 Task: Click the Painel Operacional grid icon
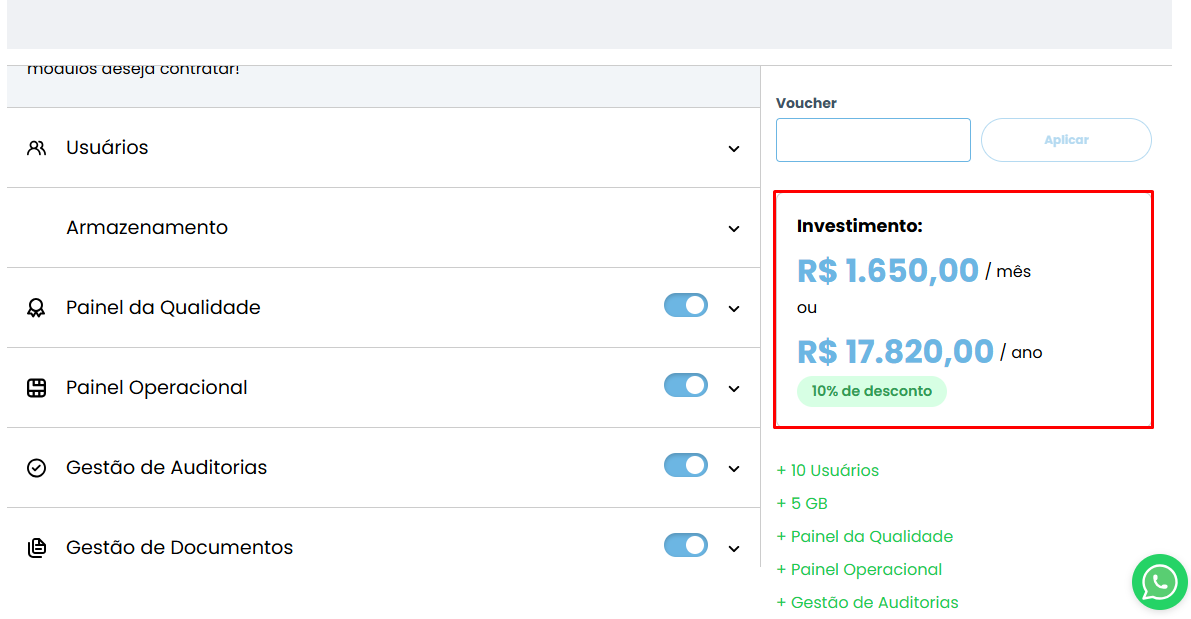coord(37,388)
